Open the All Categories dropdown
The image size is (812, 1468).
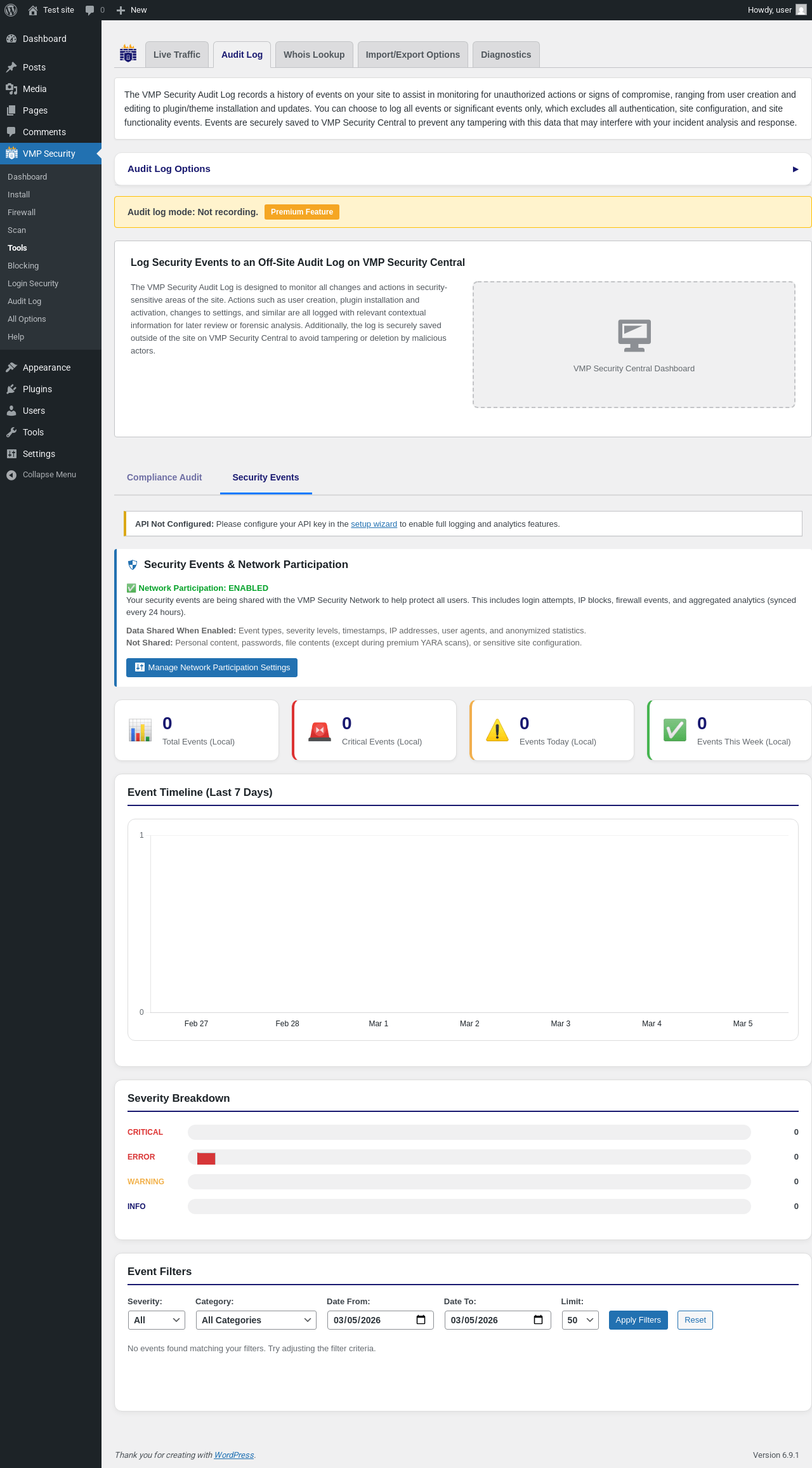(256, 1320)
